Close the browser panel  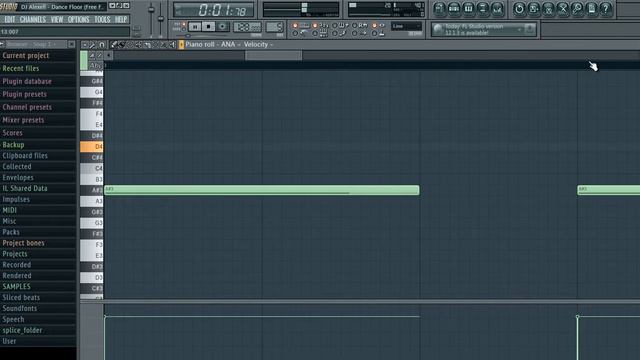(x=71, y=44)
